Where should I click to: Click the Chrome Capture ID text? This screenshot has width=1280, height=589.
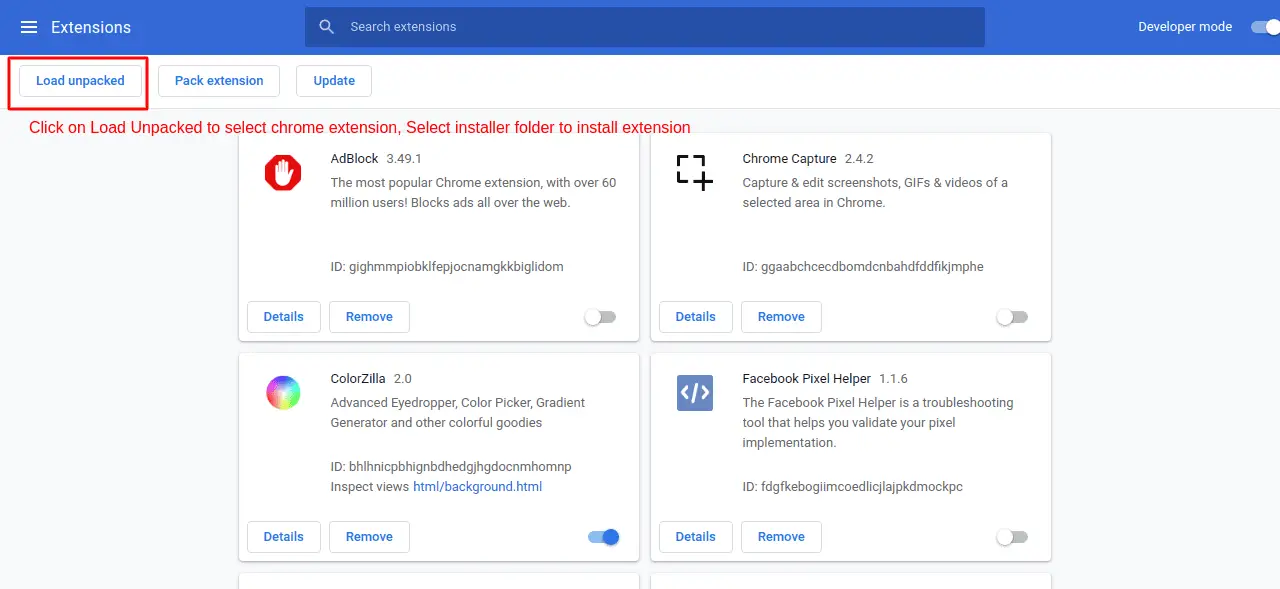coord(863,267)
